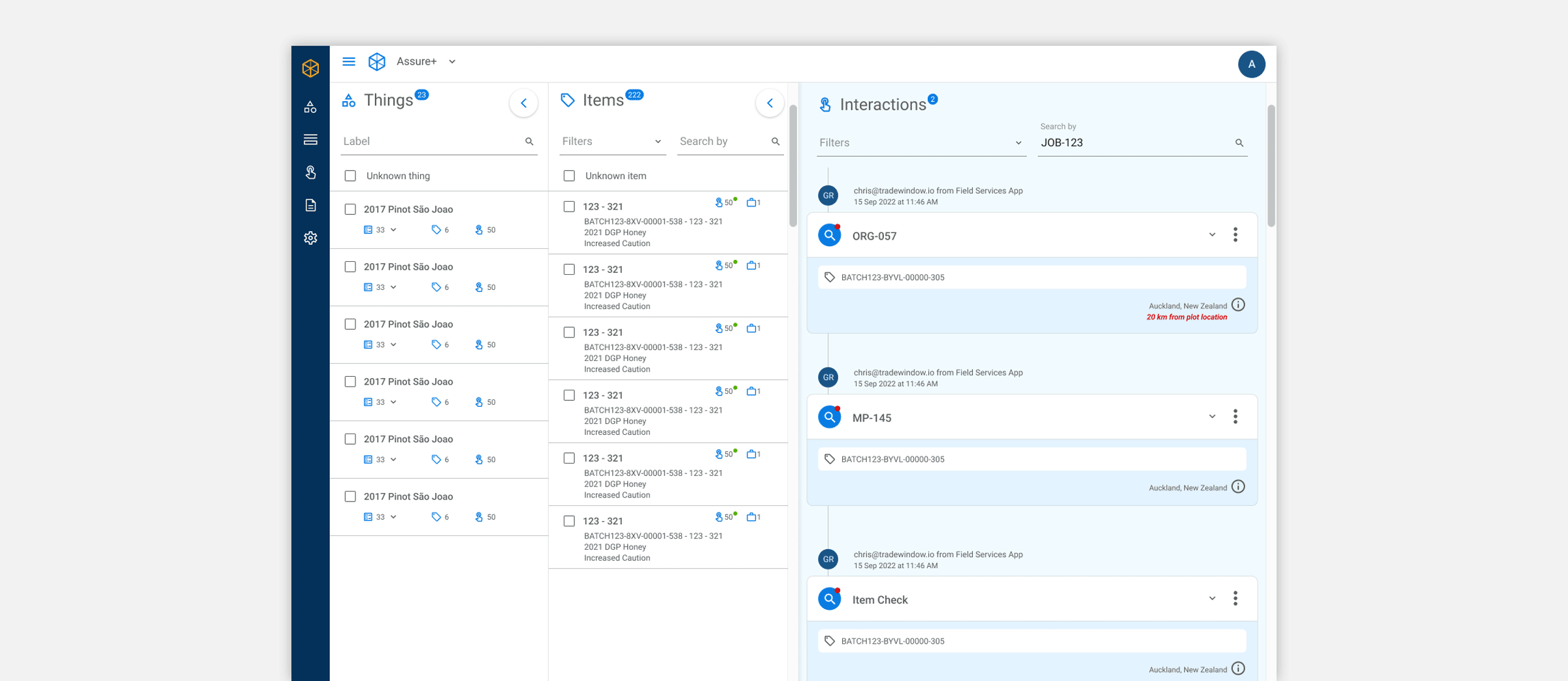Click the Label search field in Things

(431, 142)
